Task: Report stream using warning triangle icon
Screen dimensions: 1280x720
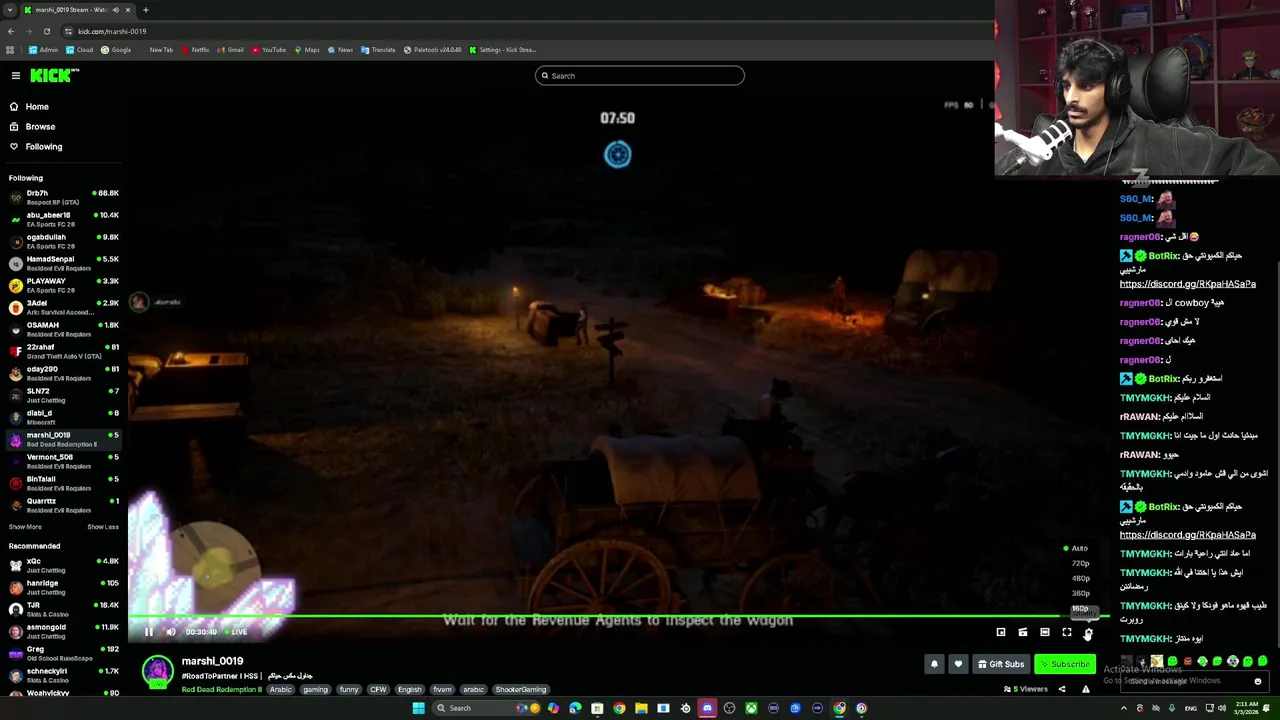Action: click(x=1086, y=689)
